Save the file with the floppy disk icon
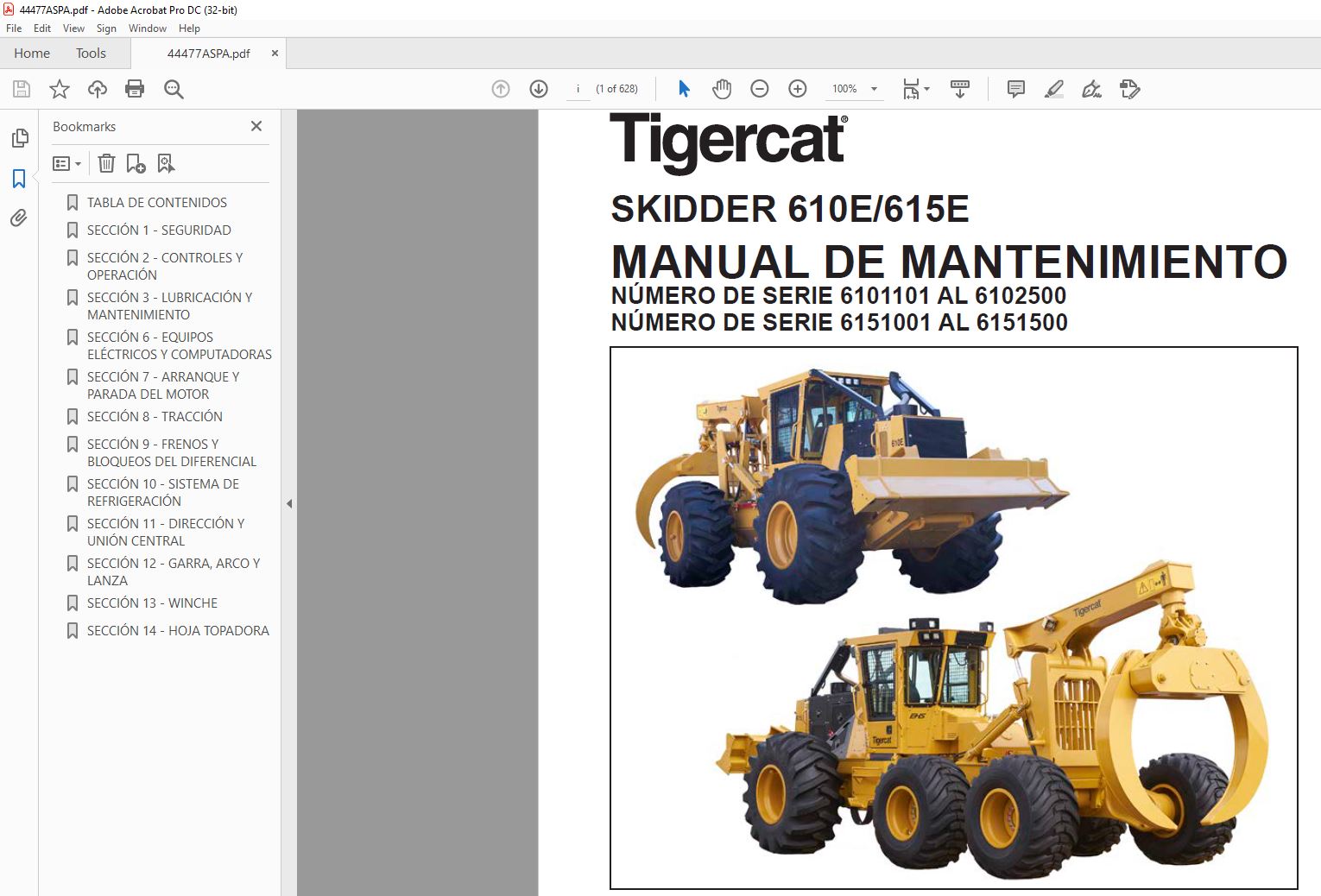1321x896 pixels. 22,89
